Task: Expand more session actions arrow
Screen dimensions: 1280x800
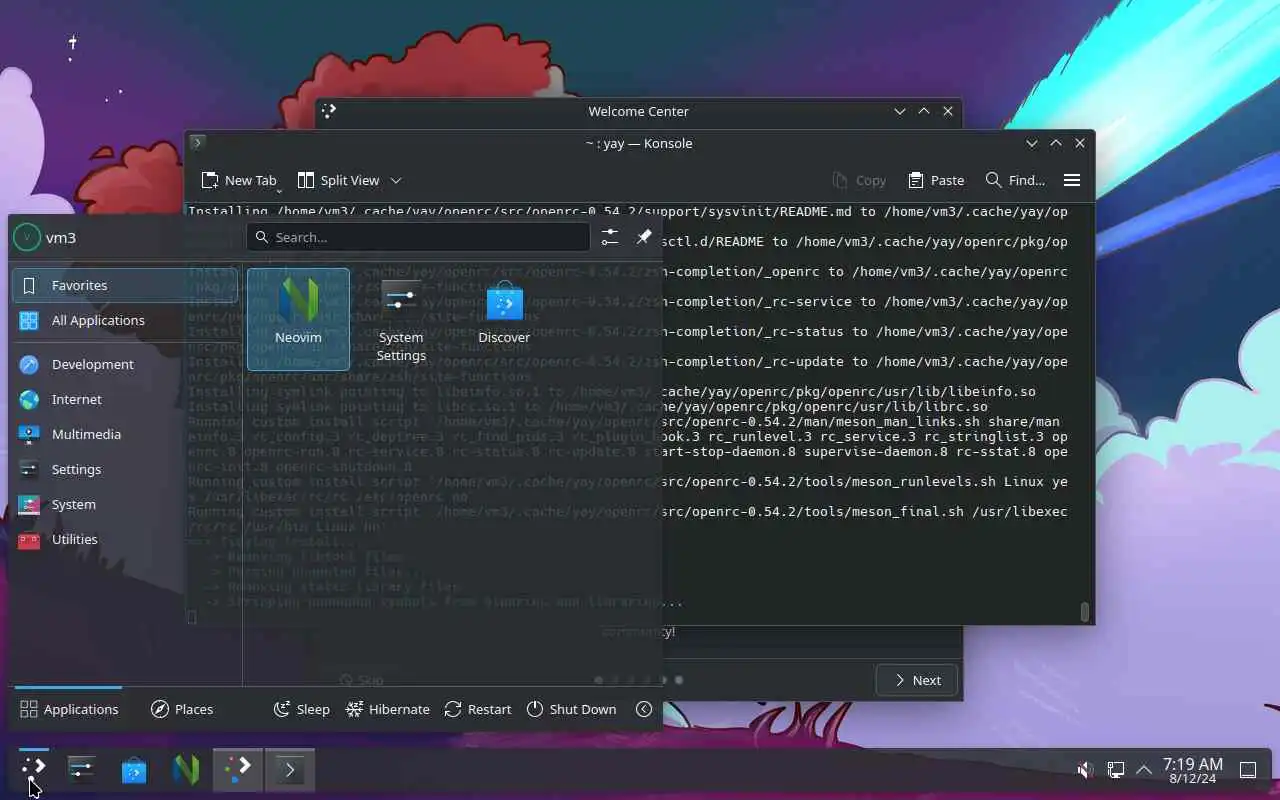Action: pos(644,709)
